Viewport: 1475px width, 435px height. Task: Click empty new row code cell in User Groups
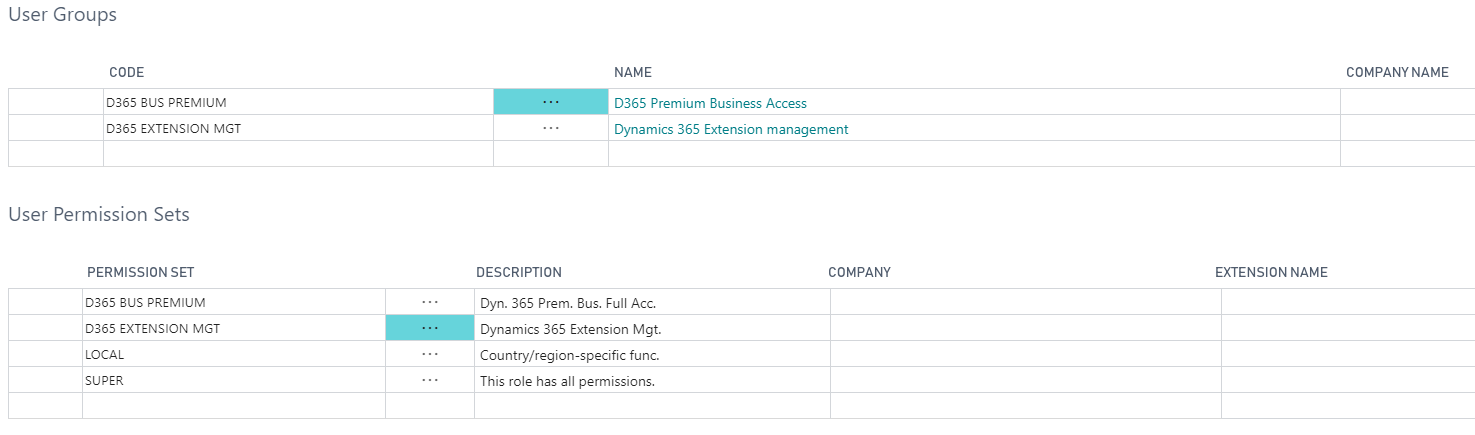tap(299, 154)
